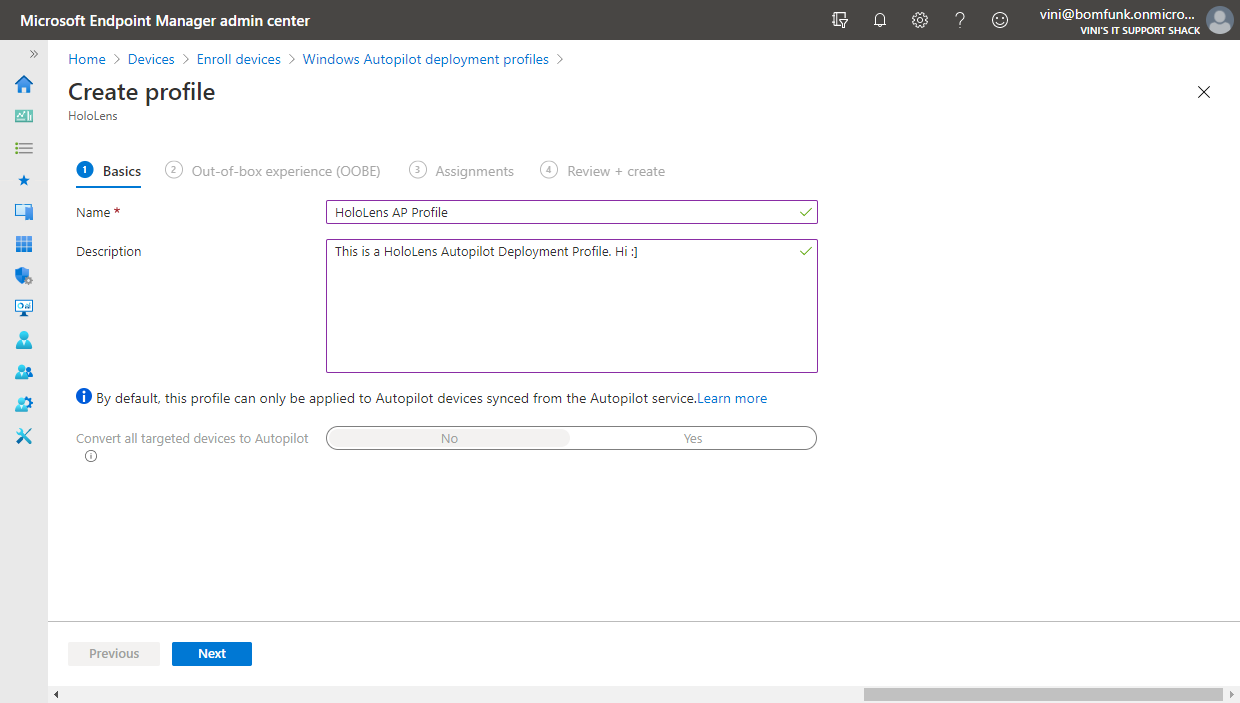Viewport: 1240px width, 703px height.
Task: Open Users icon in sidebar
Action: (24, 340)
